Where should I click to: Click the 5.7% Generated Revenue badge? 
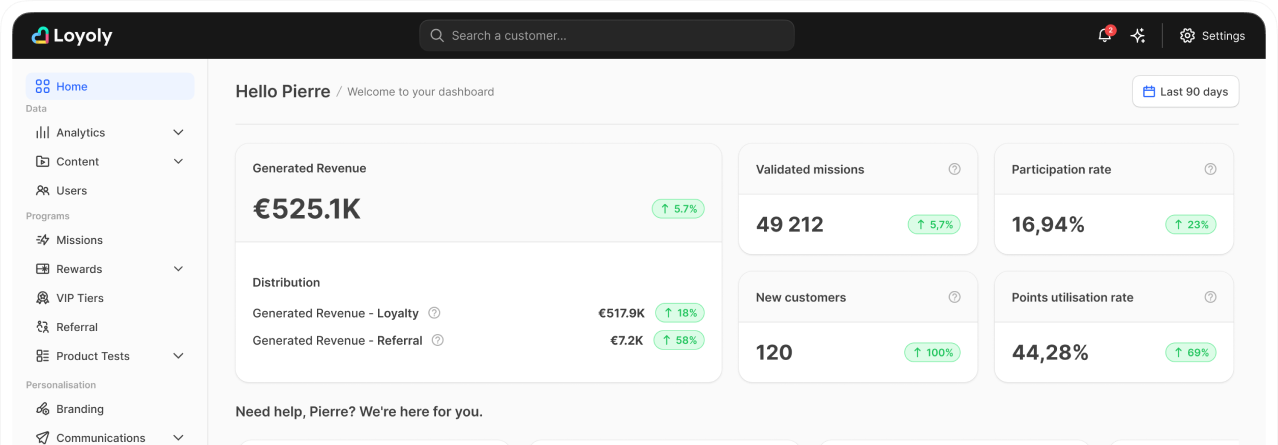pyautogui.click(x=678, y=209)
